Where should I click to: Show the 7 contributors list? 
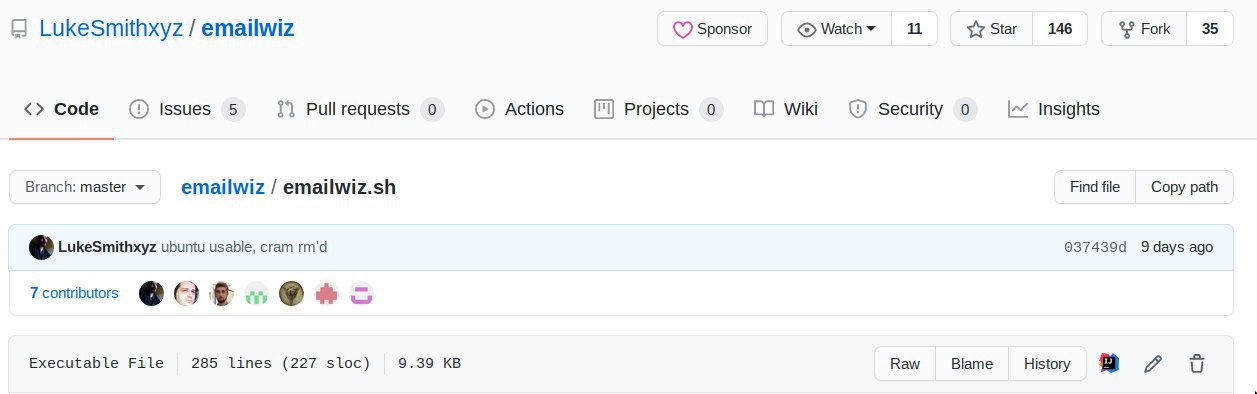click(74, 293)
